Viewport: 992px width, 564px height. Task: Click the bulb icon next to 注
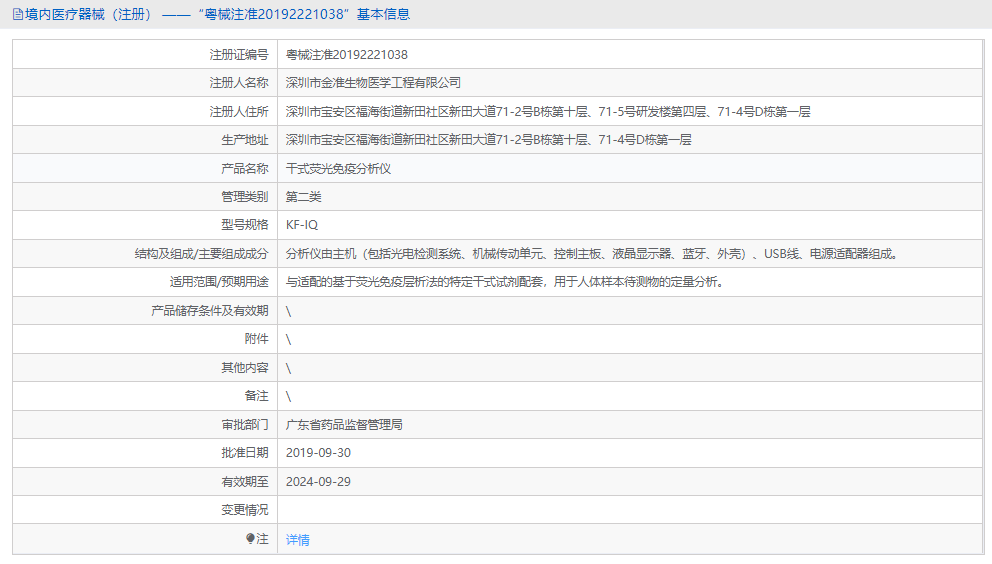[x=251, y=539]
